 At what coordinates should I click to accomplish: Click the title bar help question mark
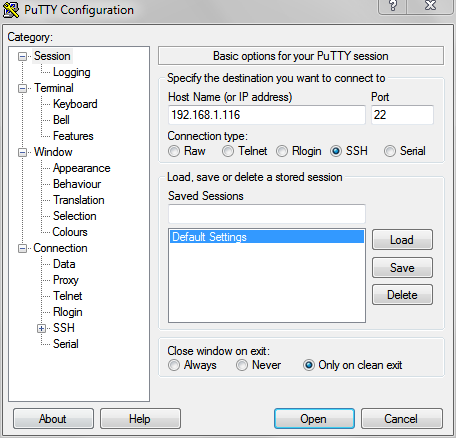pyautogui.click(x=393, y=6)
